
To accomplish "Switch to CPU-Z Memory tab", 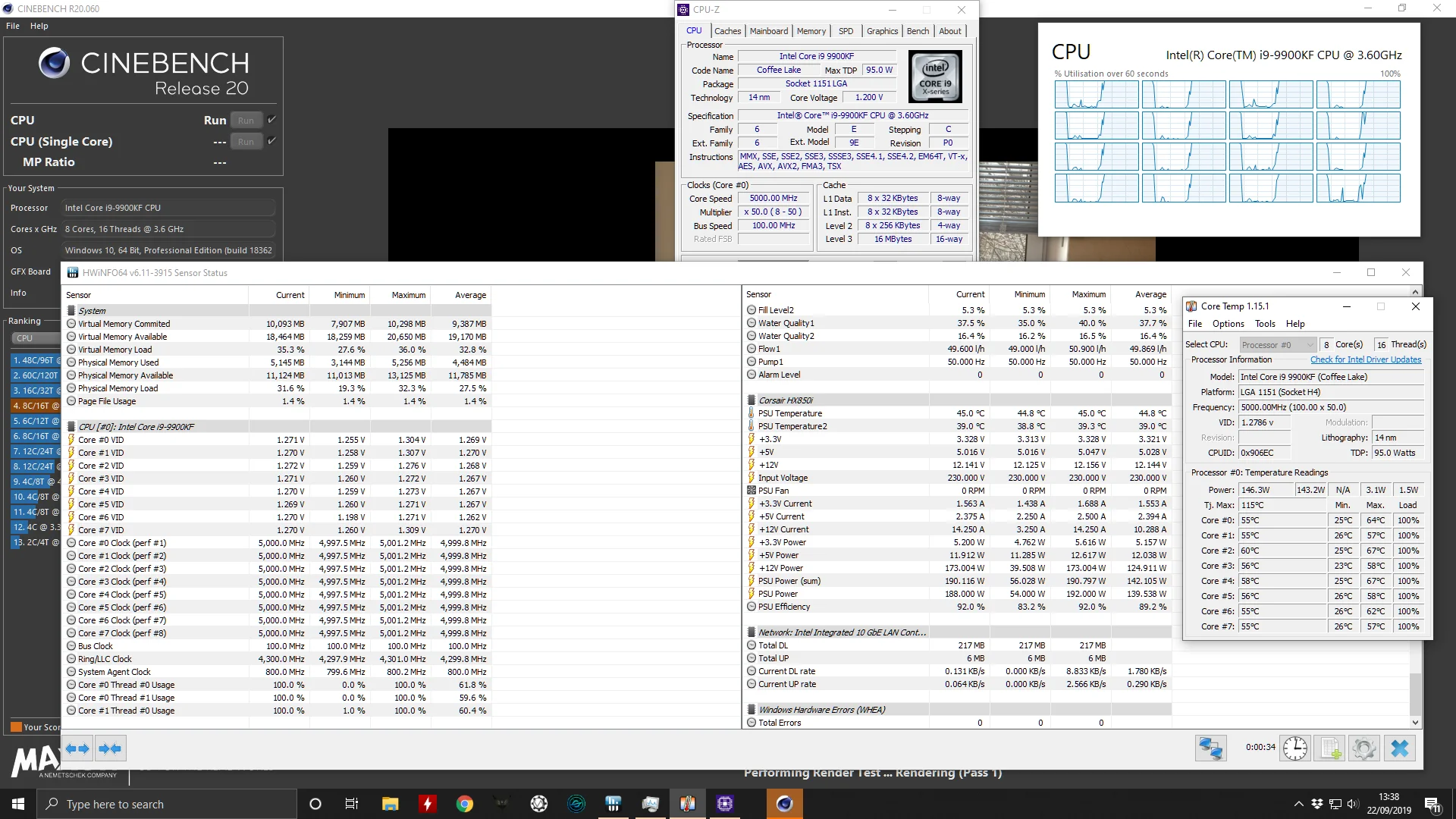I will pos(811,31).
